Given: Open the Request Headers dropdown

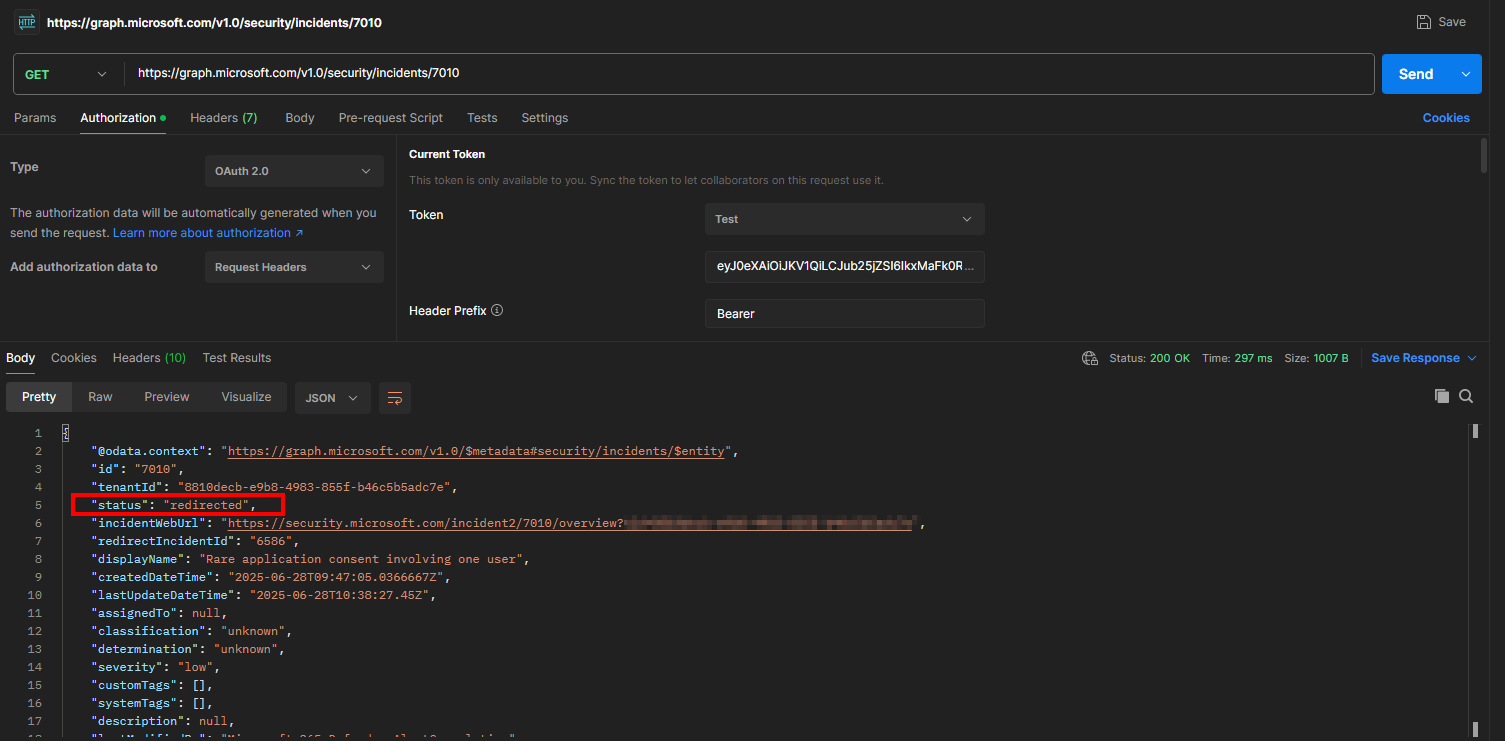Looking at the screenshot, I should tap(293, 267).
